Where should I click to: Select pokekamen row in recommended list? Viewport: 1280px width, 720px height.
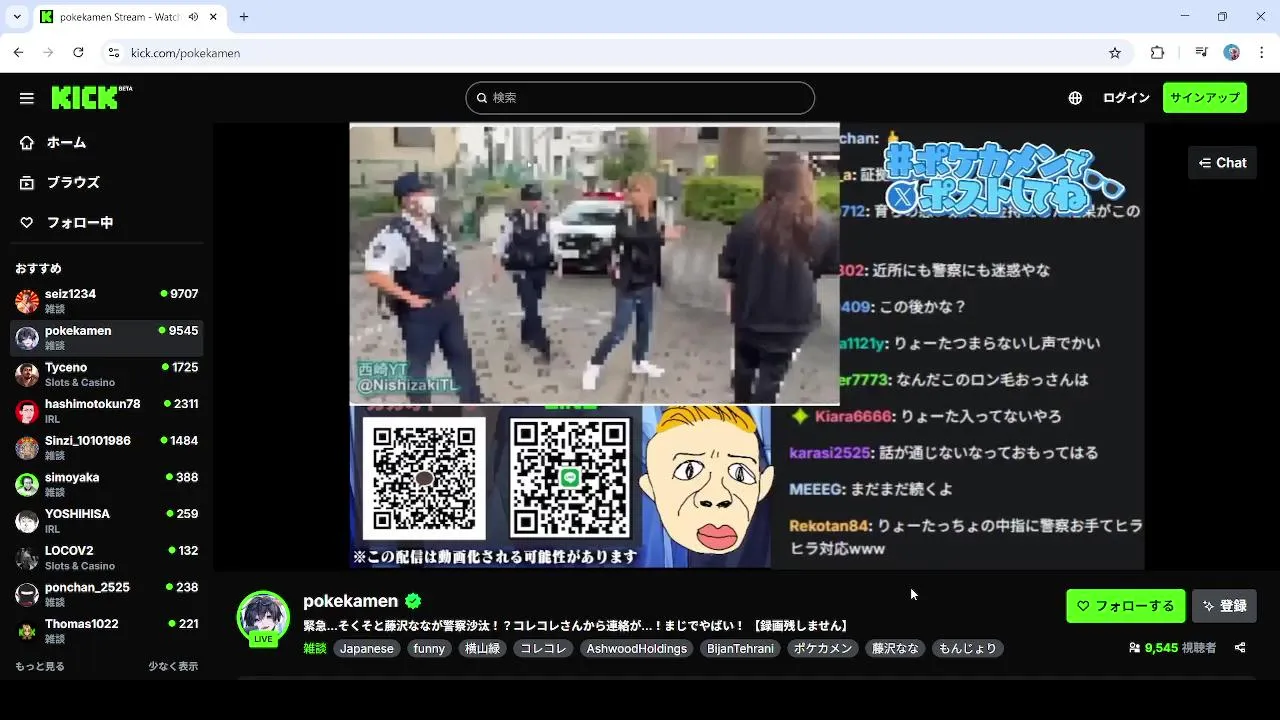pos(106,338)
